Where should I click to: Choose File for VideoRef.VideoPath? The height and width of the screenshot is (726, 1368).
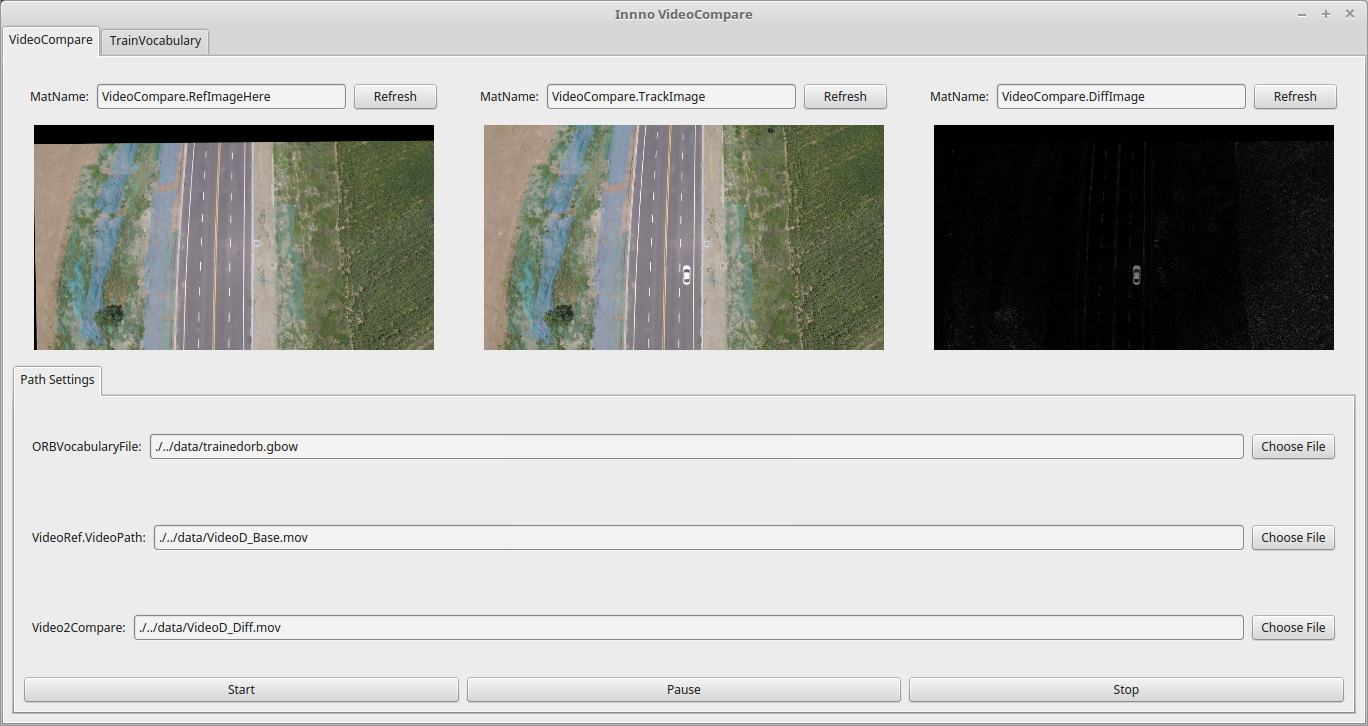(x=1293, y=538)
